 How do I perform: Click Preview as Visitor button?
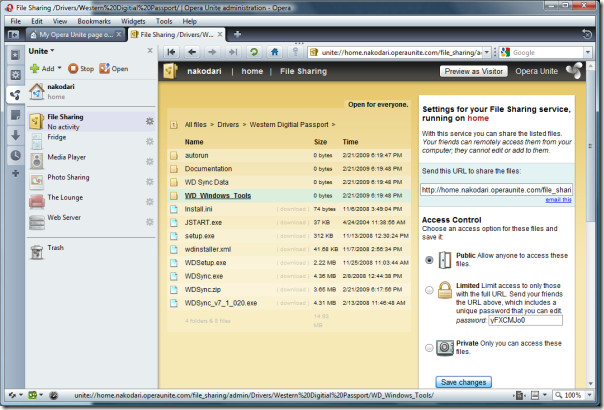point(473,71)
